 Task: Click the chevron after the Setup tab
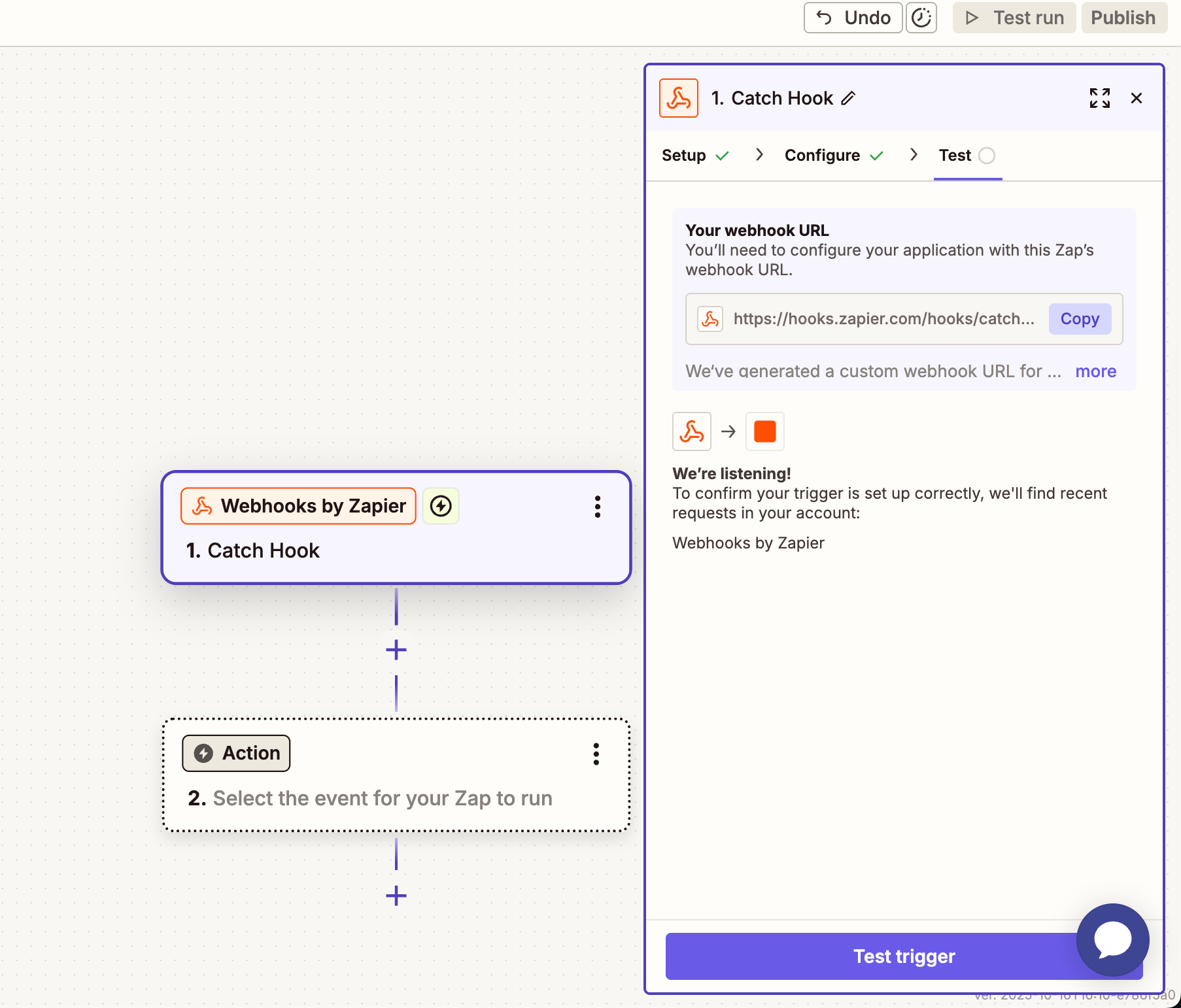(x=759, y=155)
